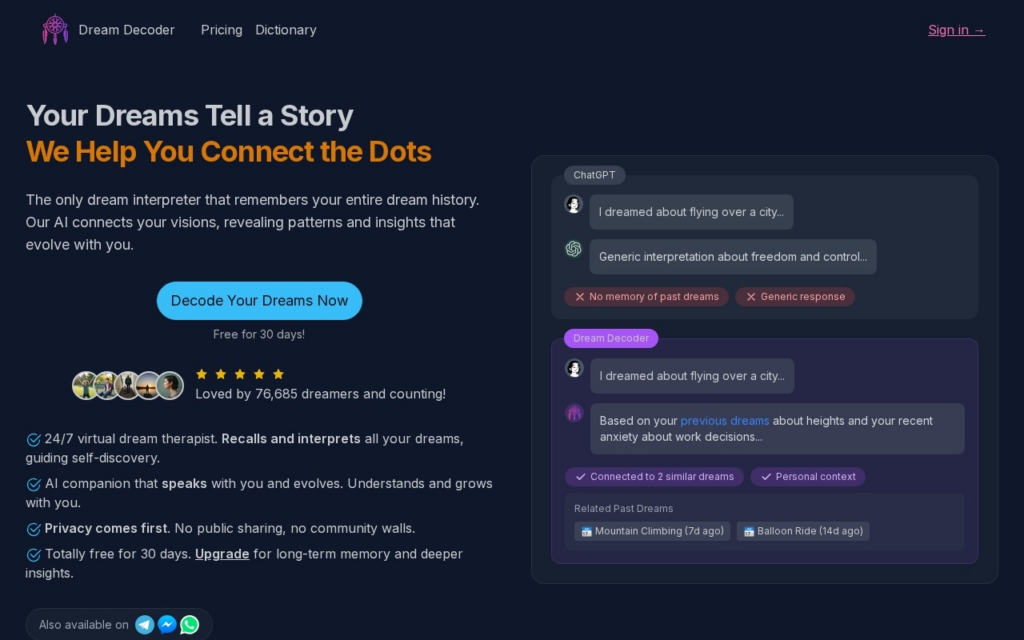1024x640 pixels.
Task: Open the Messenger icon link
Action: tap(167, 625)
